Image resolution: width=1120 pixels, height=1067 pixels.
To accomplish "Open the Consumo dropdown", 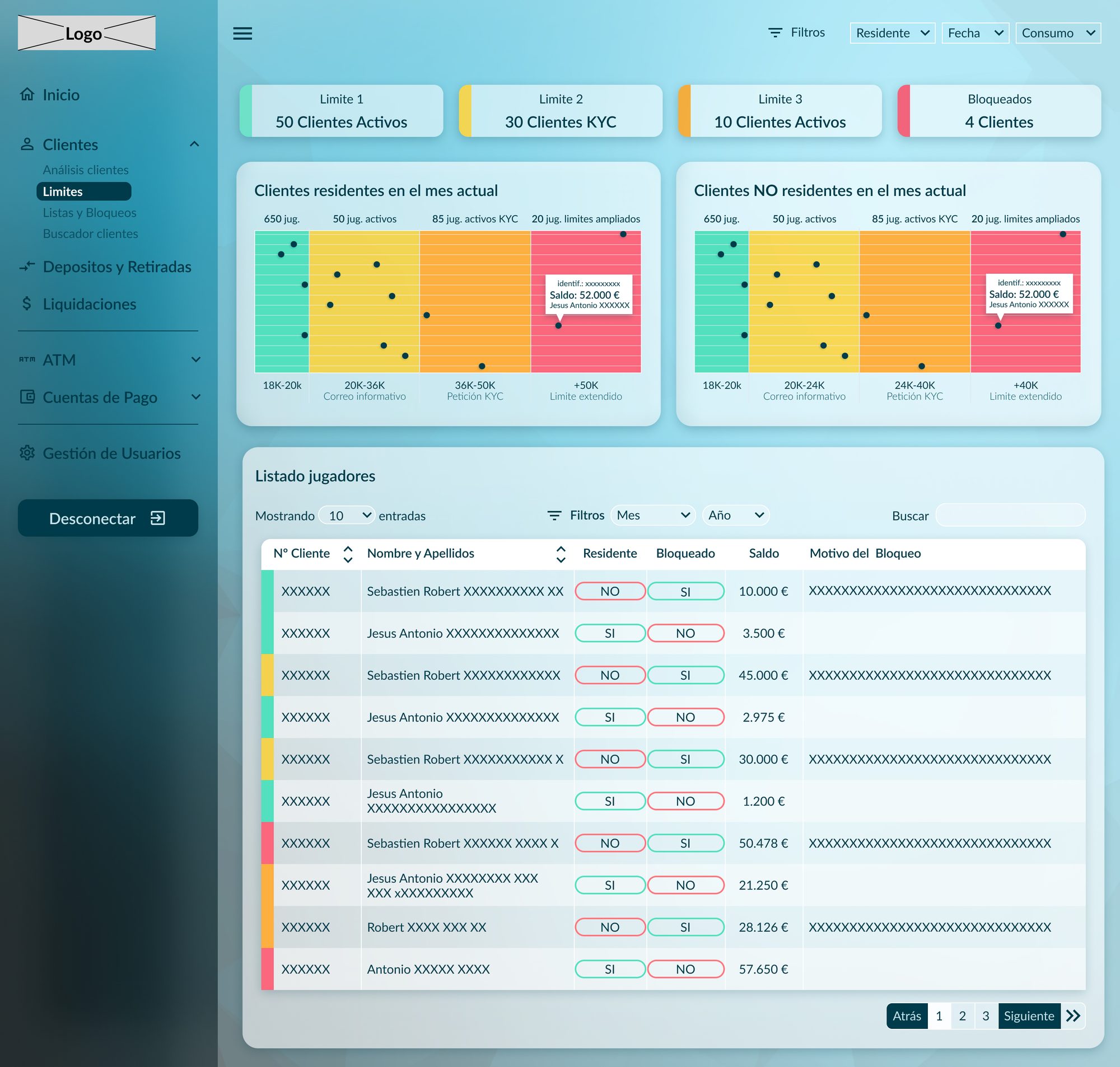I will (1058, 33).
